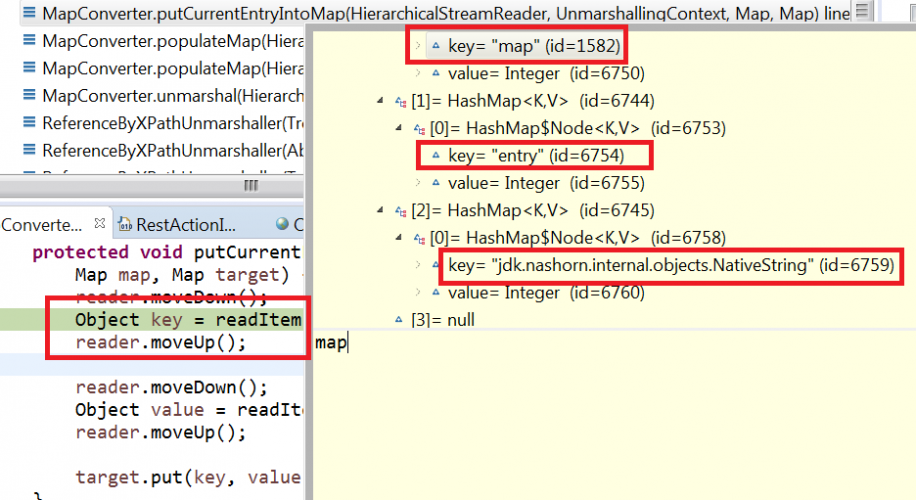Viewport: 916px width, 500px height.
Task: Click the globe icon on the editor tab
Action: [283, 224]
